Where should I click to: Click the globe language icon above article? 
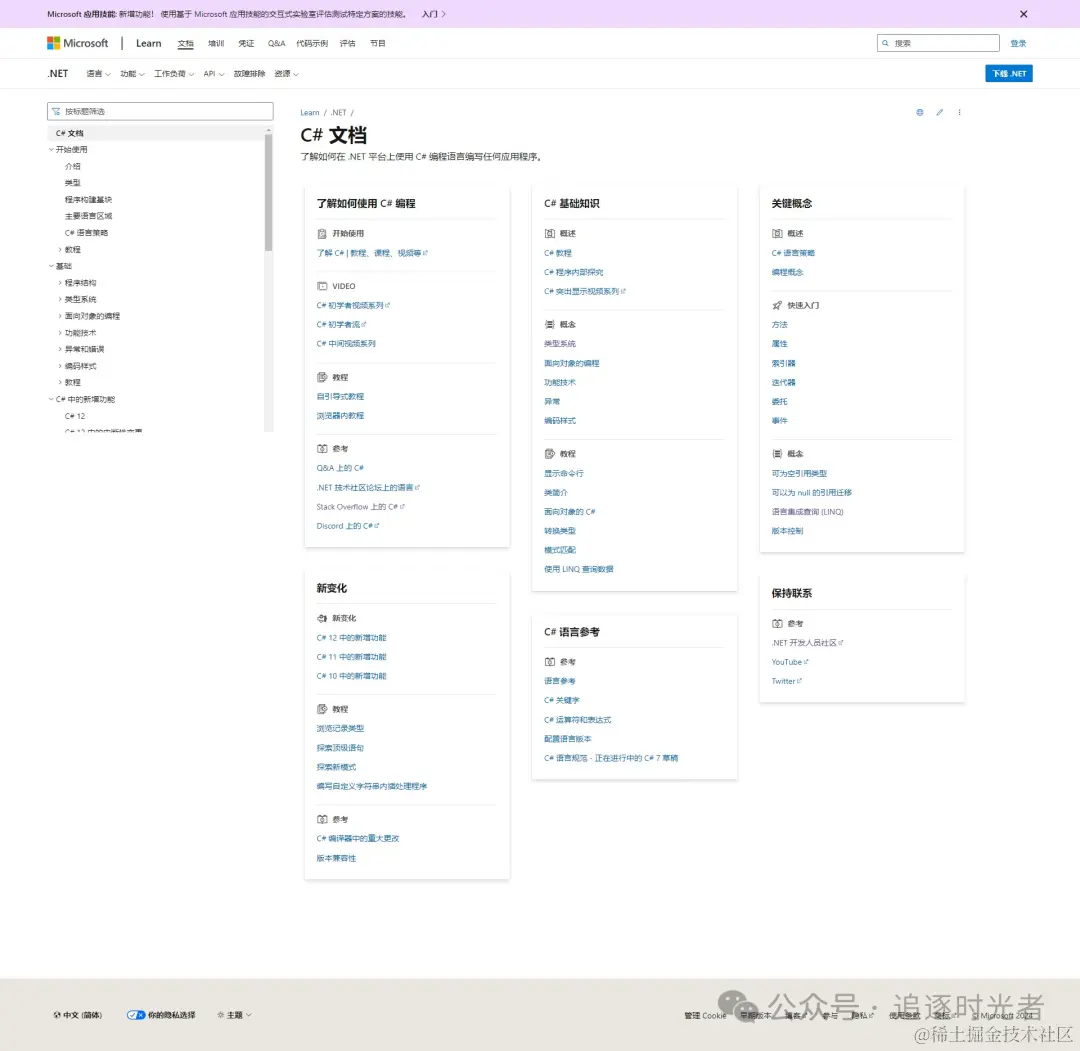[920, 112]
